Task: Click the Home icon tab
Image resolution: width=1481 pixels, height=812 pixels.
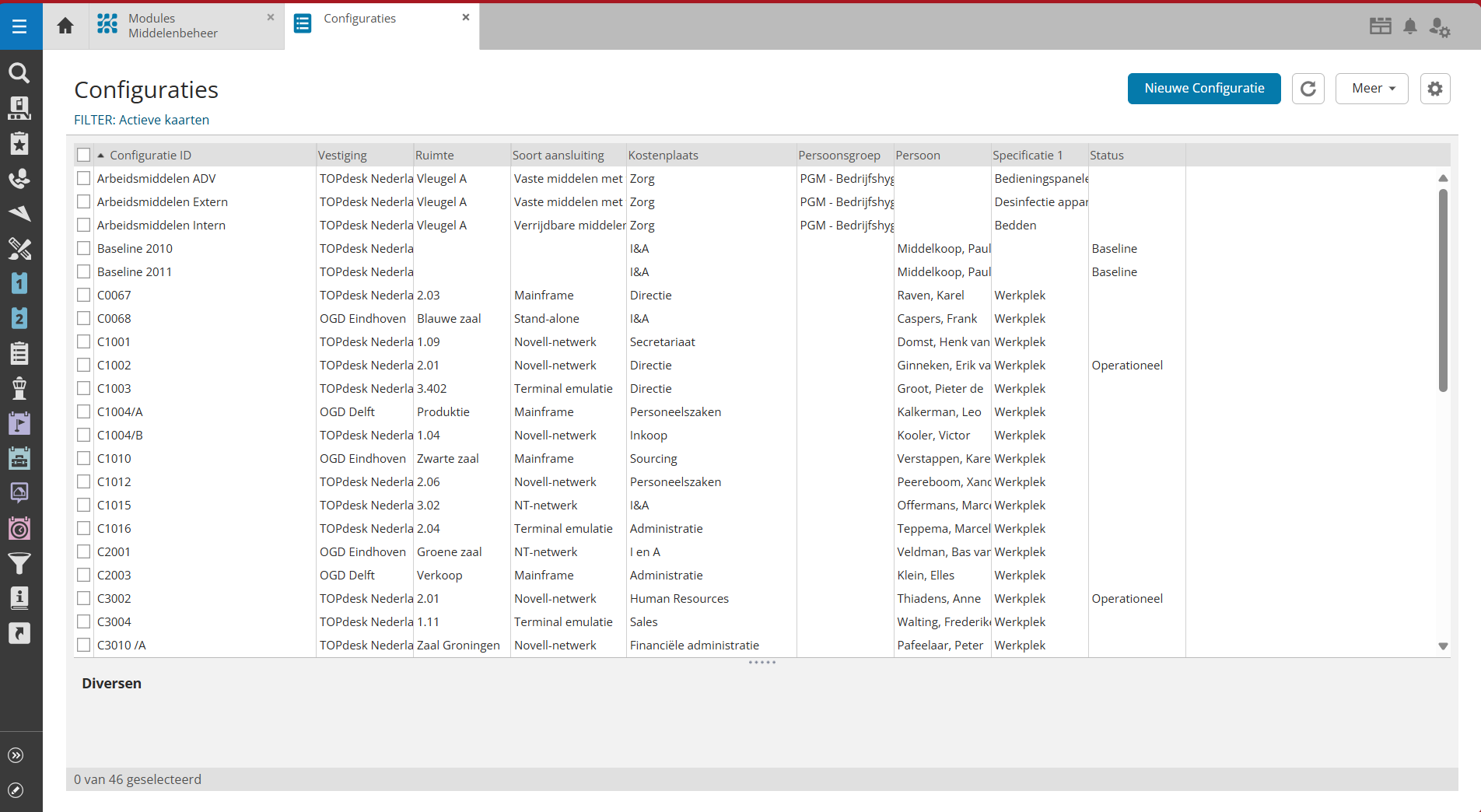Action: pos(65,26)
